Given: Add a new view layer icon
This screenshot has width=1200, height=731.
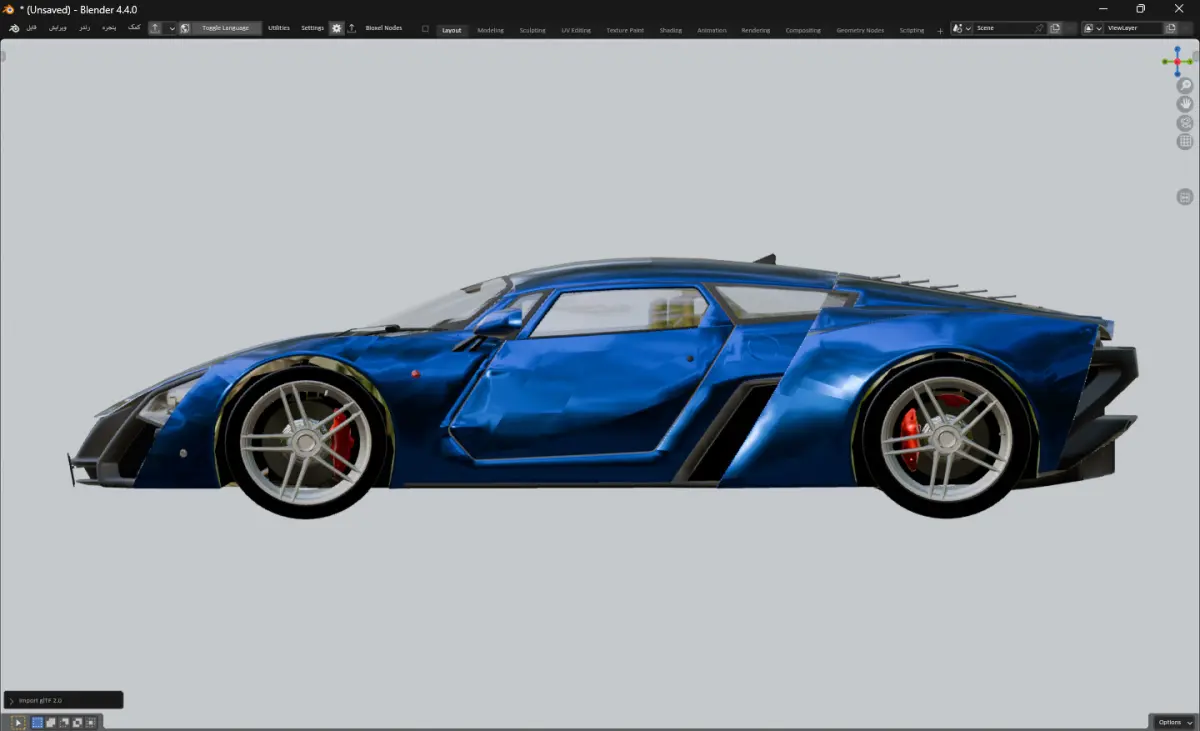Looking at the screenshot, I should 1170,28.
